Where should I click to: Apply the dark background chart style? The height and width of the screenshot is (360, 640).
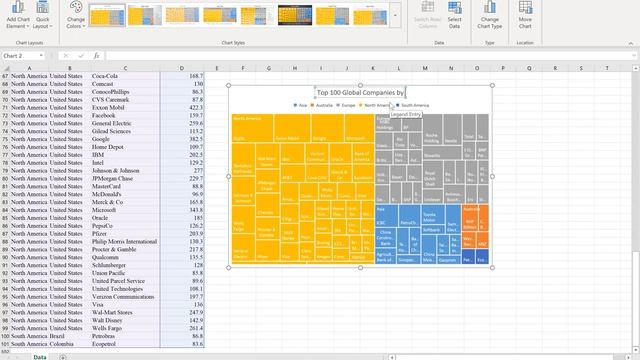[x=295, y=16]
